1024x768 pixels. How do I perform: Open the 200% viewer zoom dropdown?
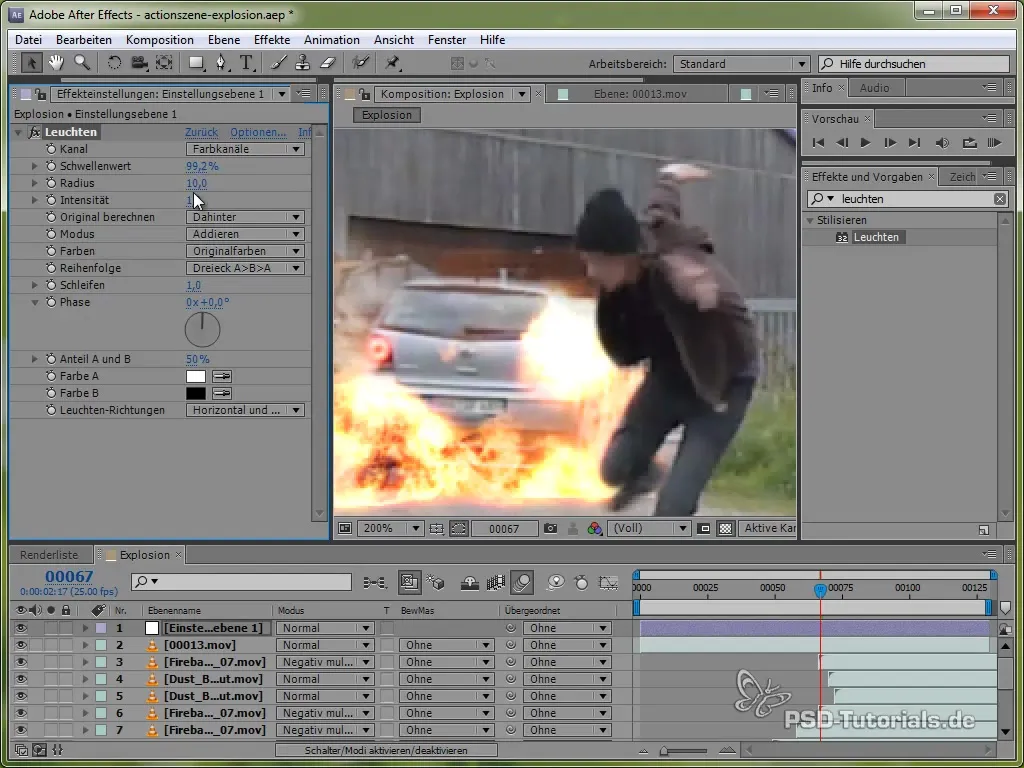tap(390, 528)
